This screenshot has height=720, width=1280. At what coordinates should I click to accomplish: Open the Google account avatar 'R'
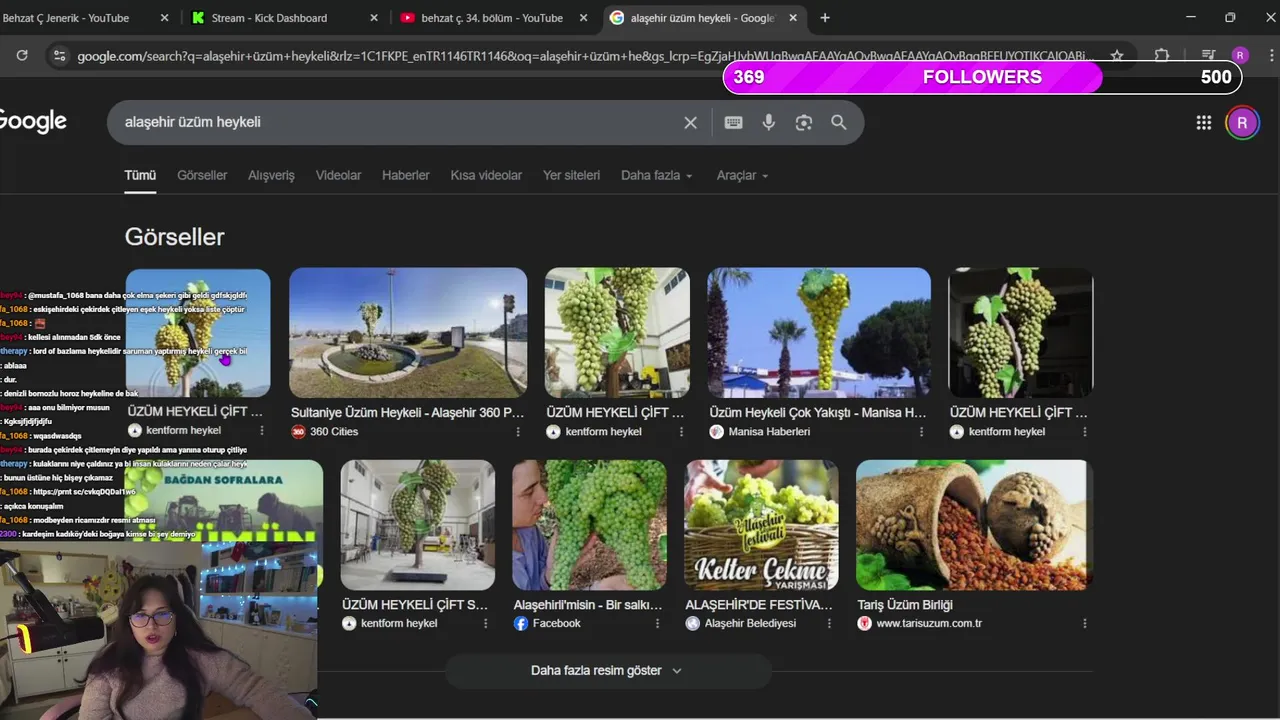point(1242,122)
